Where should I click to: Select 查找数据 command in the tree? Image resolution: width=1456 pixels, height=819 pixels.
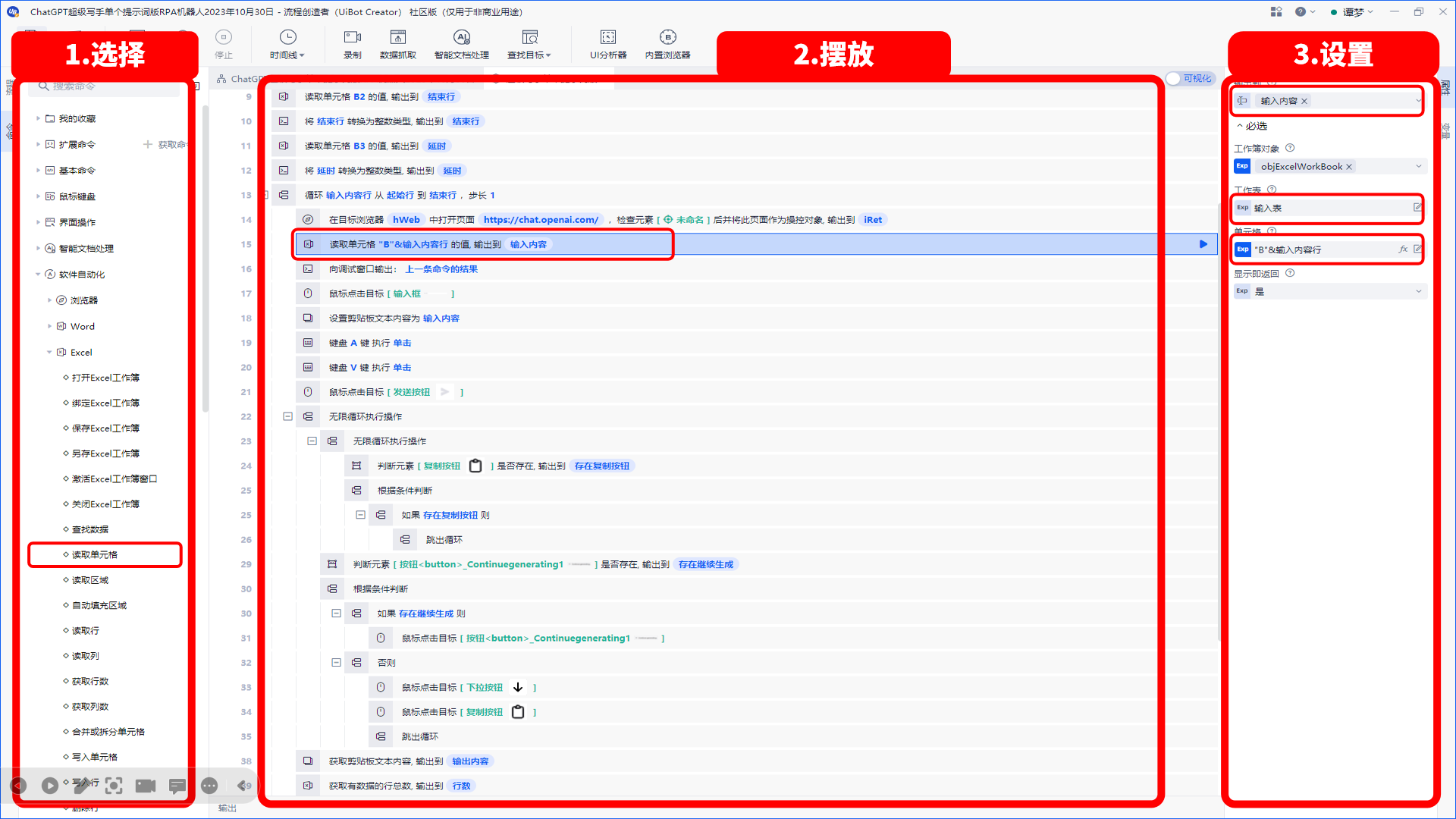click(90, 529)
